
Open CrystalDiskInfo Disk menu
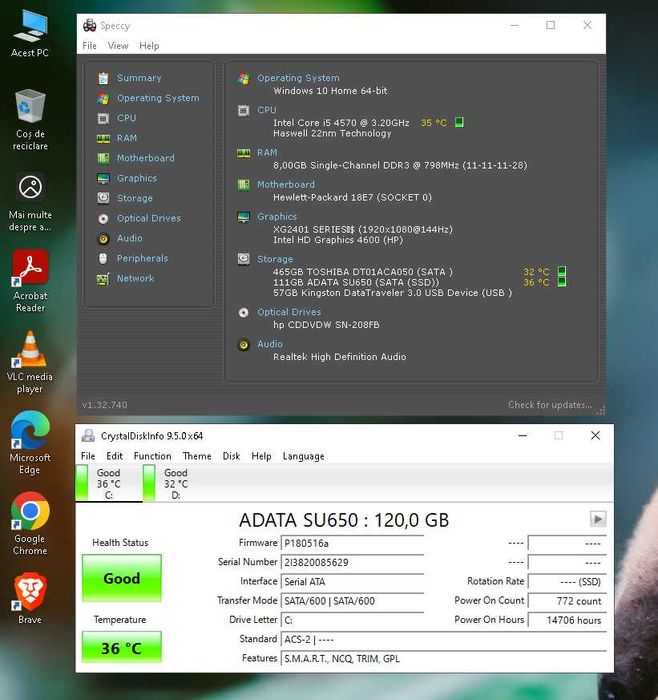click(x=231, y=456)
